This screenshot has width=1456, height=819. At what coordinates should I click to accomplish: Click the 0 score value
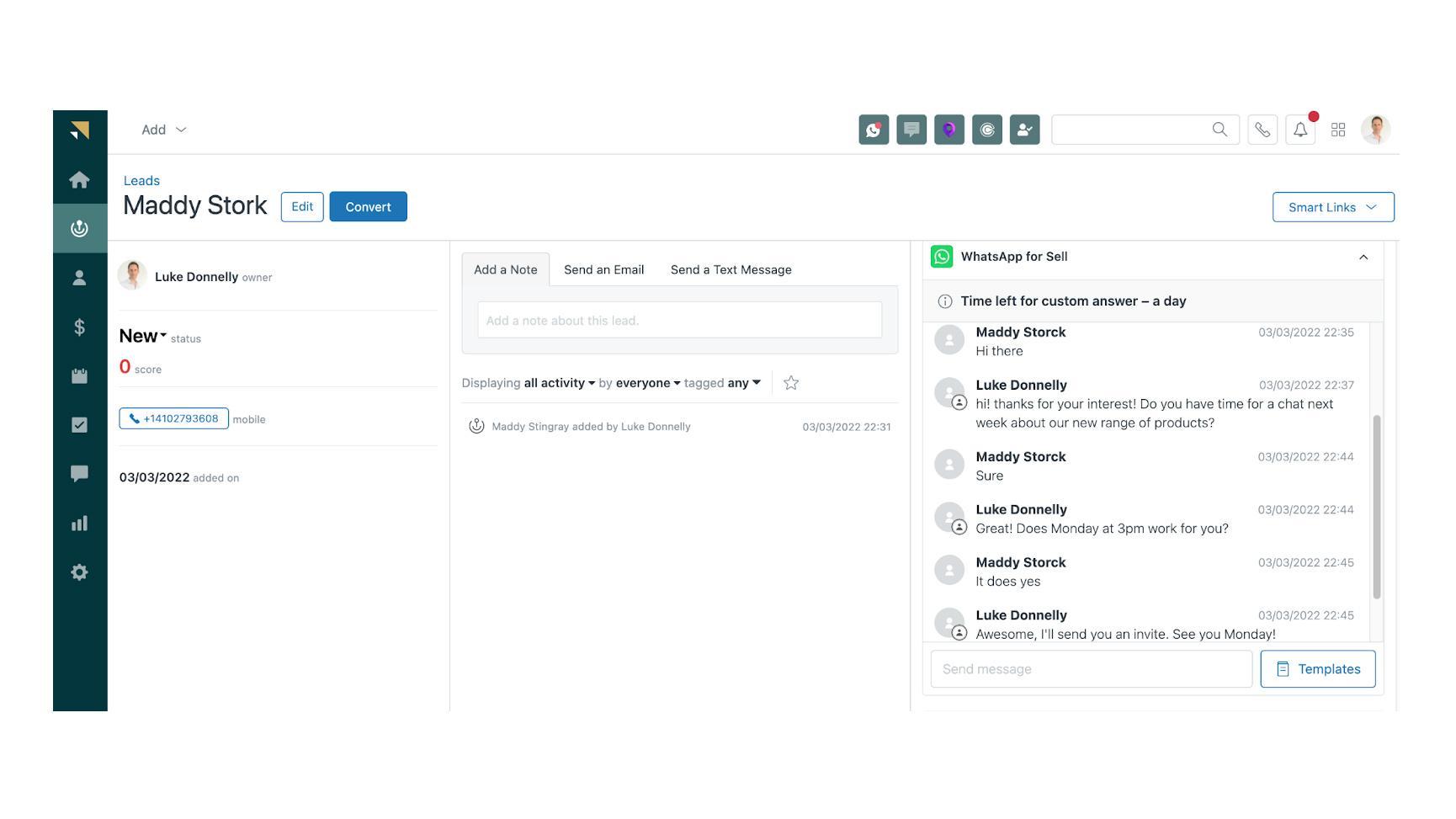pos(125,367)
